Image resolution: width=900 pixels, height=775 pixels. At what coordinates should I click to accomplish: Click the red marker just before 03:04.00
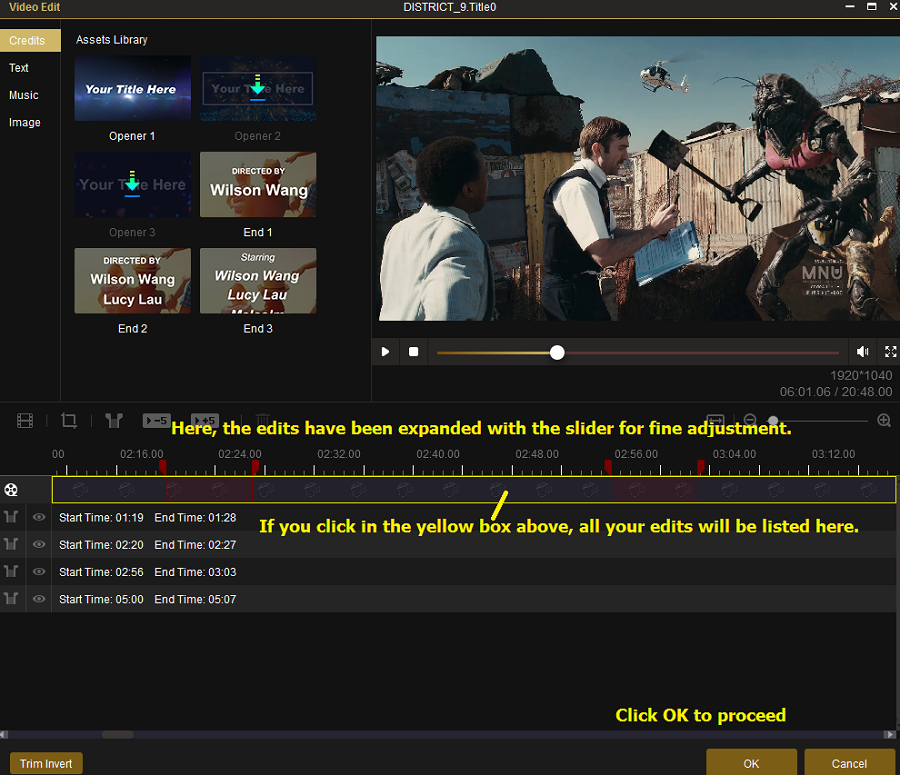point(701,466)
